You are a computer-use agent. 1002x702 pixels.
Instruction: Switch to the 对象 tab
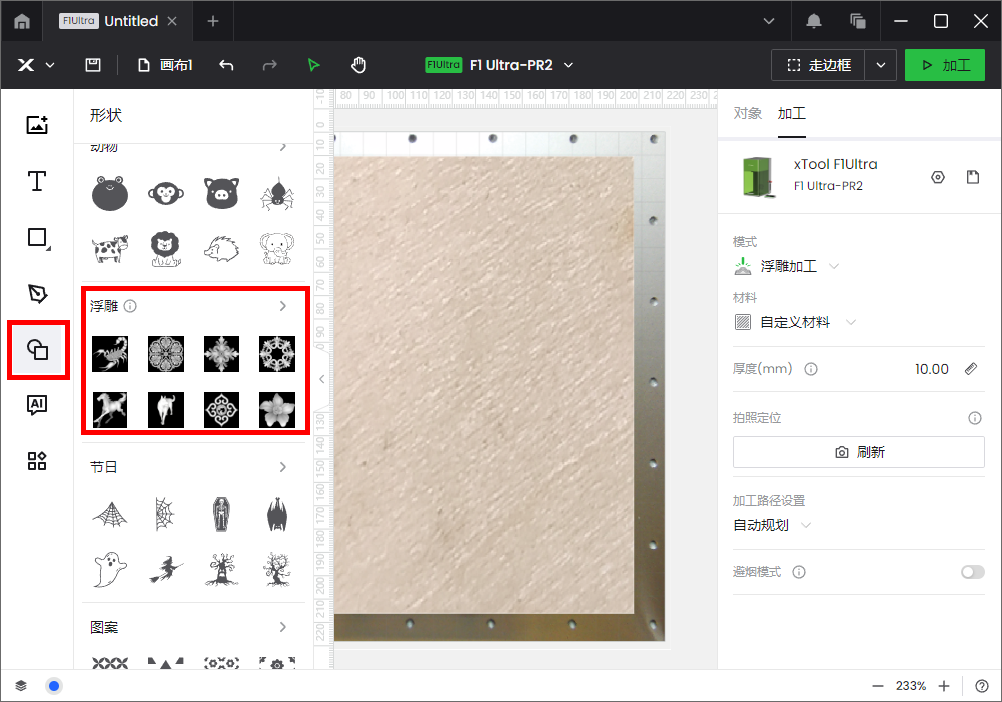pos(747,113)
